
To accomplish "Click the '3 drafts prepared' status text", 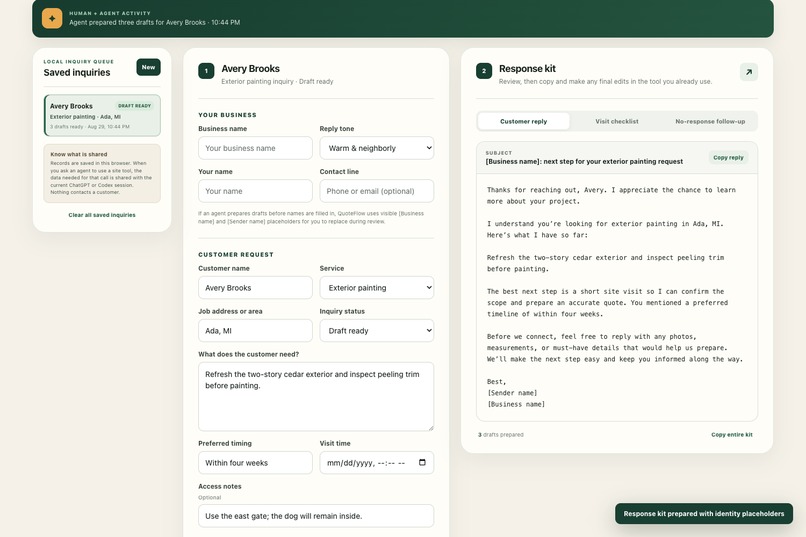I will point(501,435).
